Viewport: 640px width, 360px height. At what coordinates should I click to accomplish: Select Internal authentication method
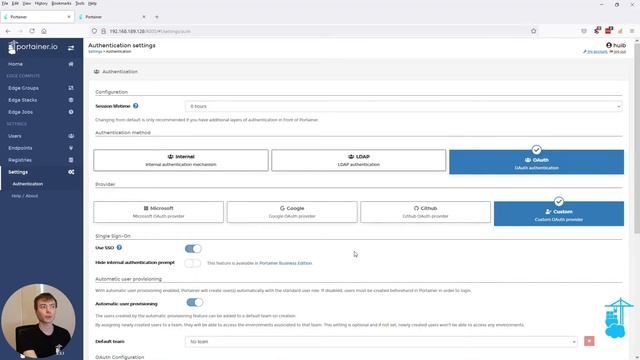tap(181, 160)
